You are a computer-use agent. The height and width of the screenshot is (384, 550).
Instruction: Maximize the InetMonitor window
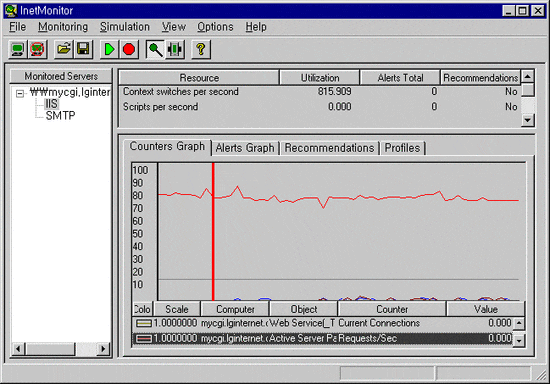[x=522, y=11]
